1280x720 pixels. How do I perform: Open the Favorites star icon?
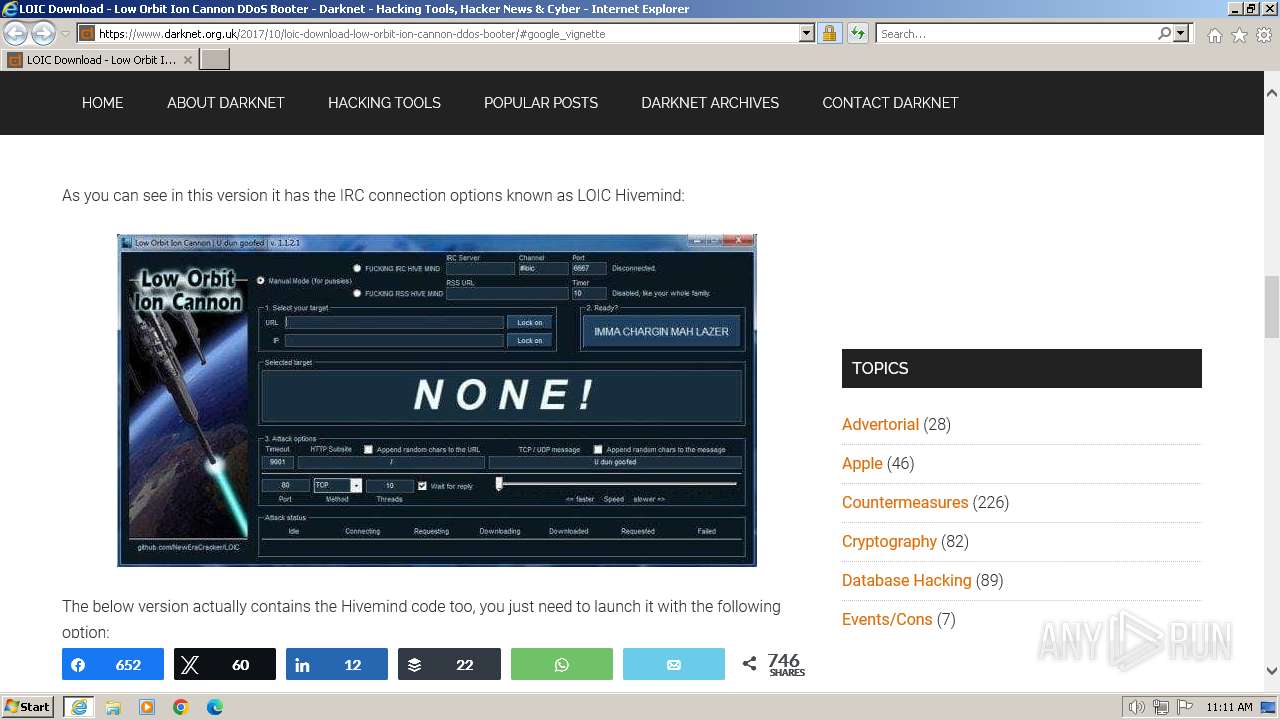(x=1239, y=35)
